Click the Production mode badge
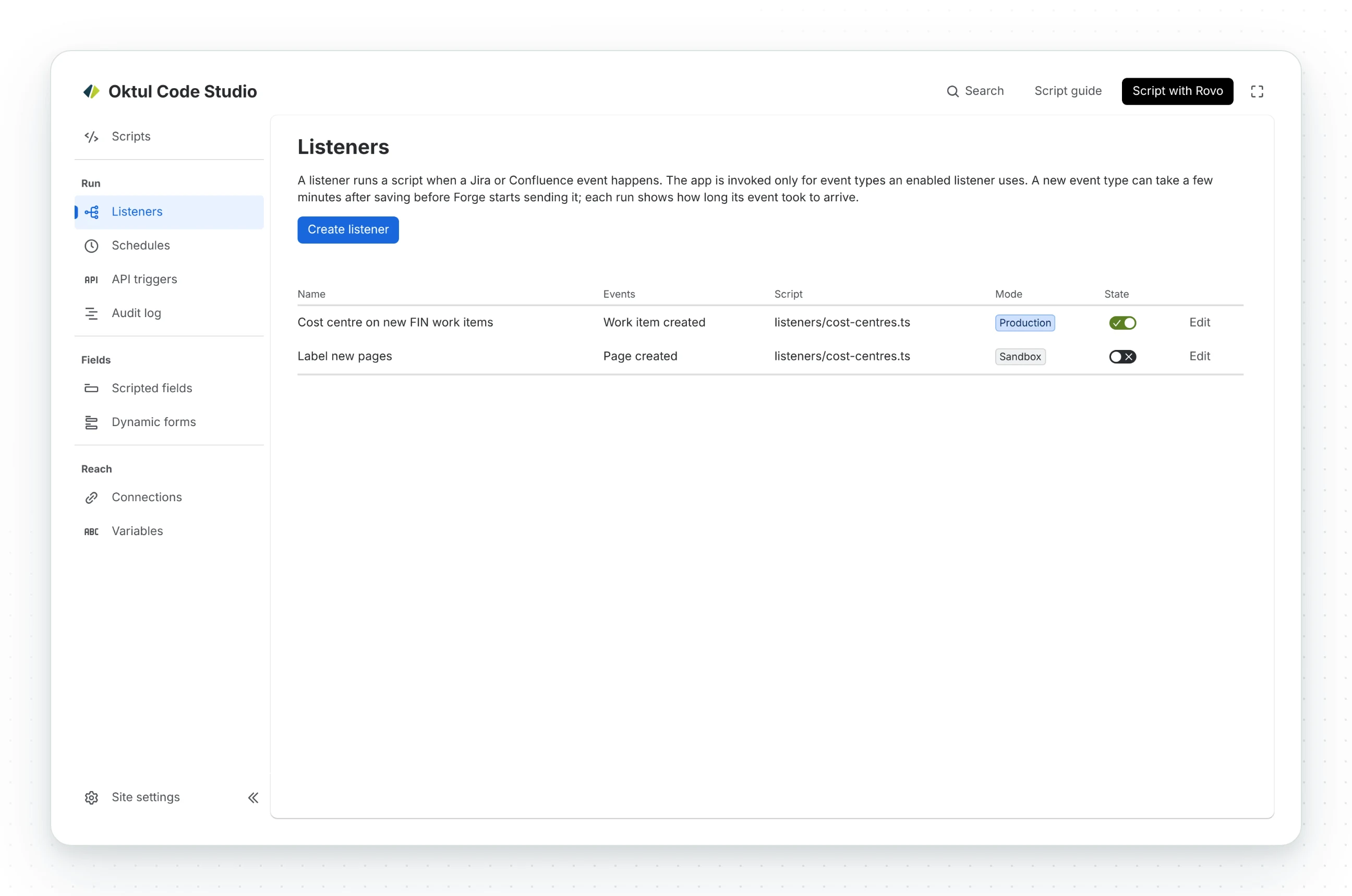This screenshot has width=1352, height=896. (x=1025, y=323)
